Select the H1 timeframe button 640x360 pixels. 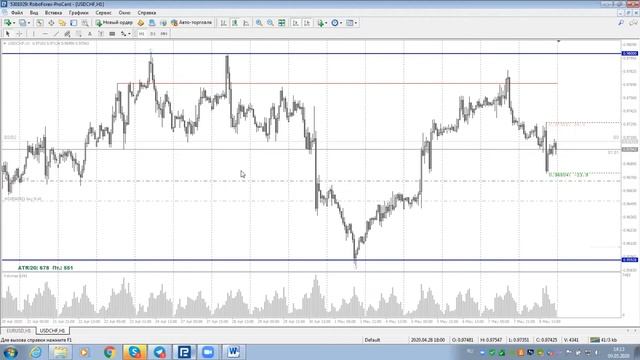coord(141,34)
